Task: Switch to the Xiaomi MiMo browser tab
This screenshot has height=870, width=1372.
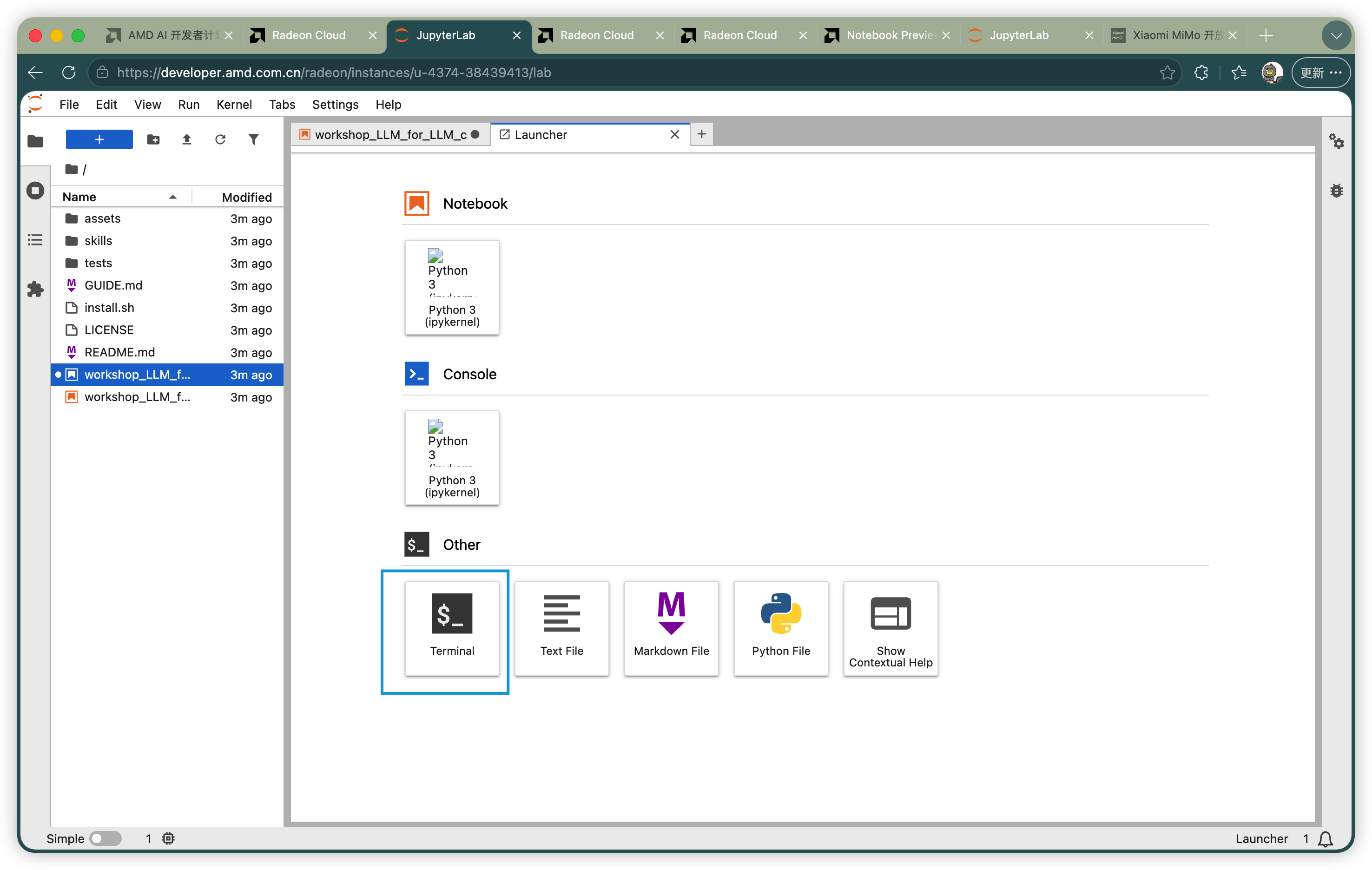Action: pyautogui.click(x=1175, y=35)
